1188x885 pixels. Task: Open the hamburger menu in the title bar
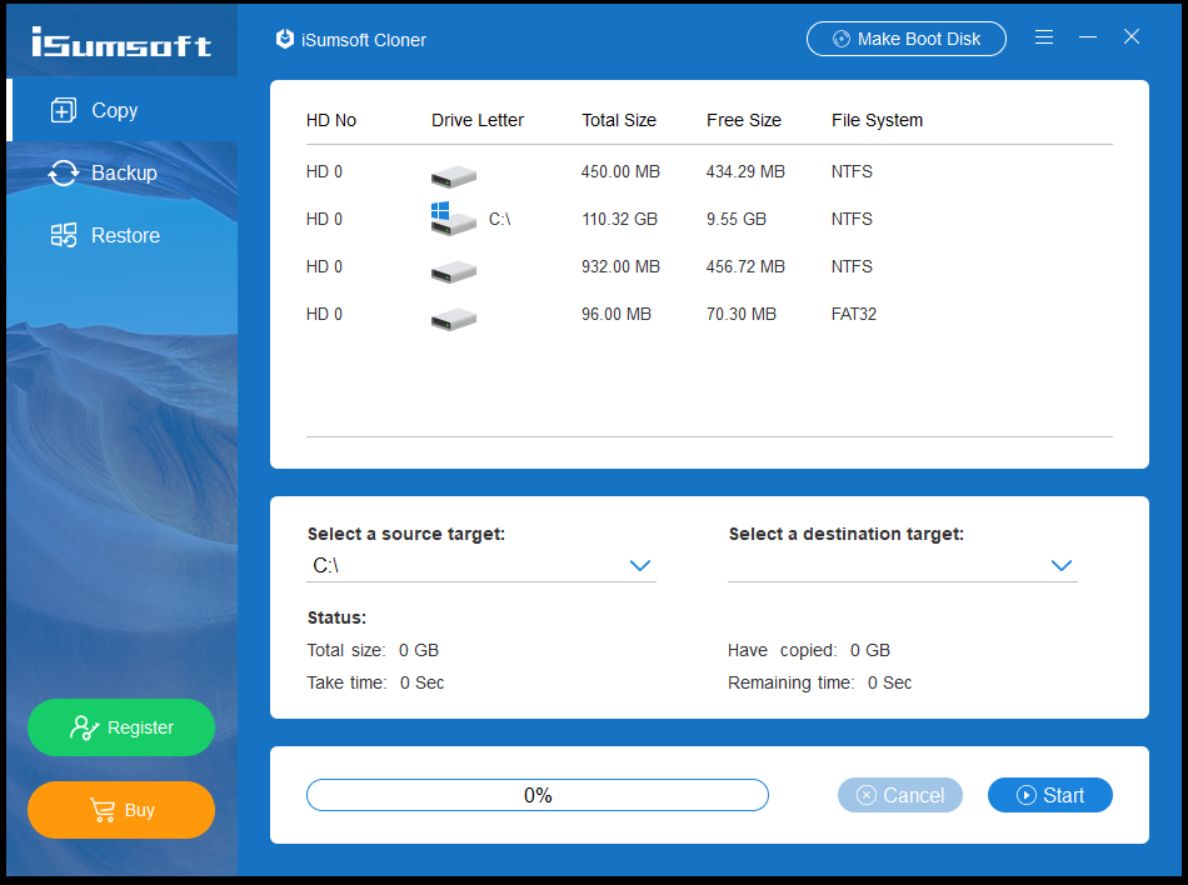pos(1043,37)
